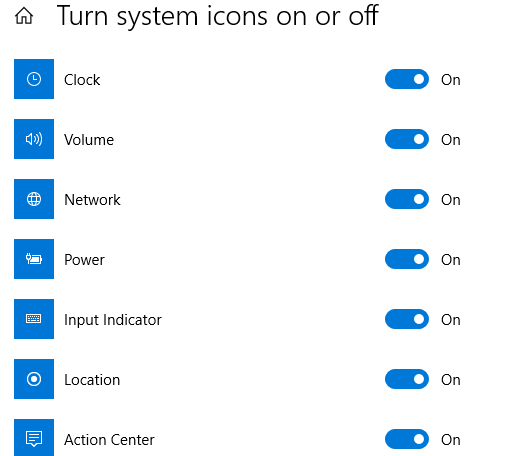Select the Clock text label
This screenshot has height=456, width=505.
tap(82, 80)
